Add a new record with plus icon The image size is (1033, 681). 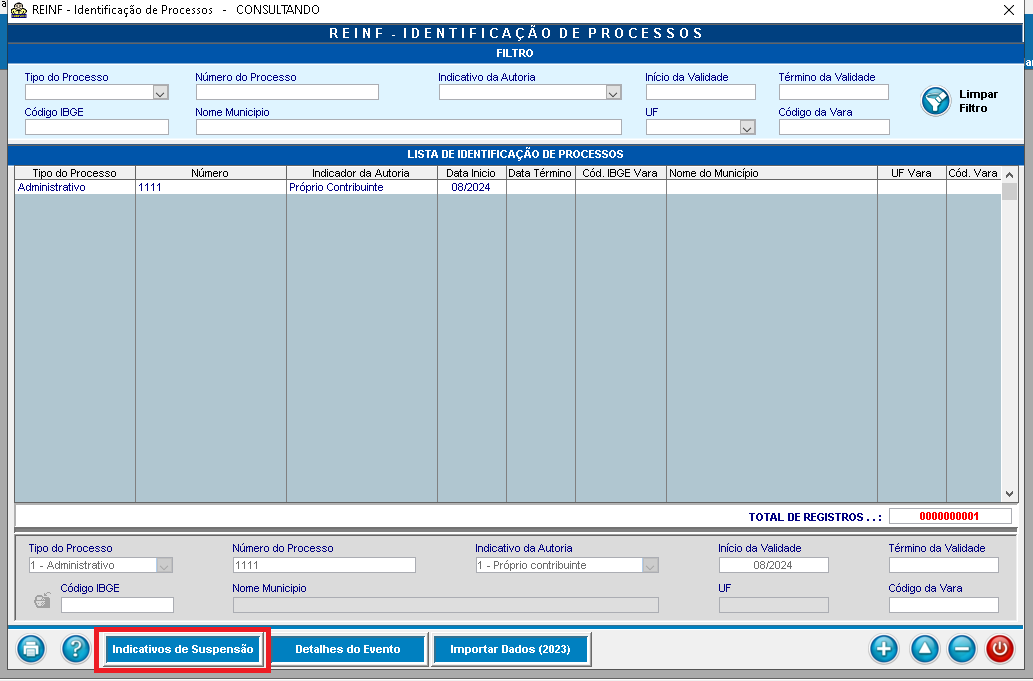point(883,649)
